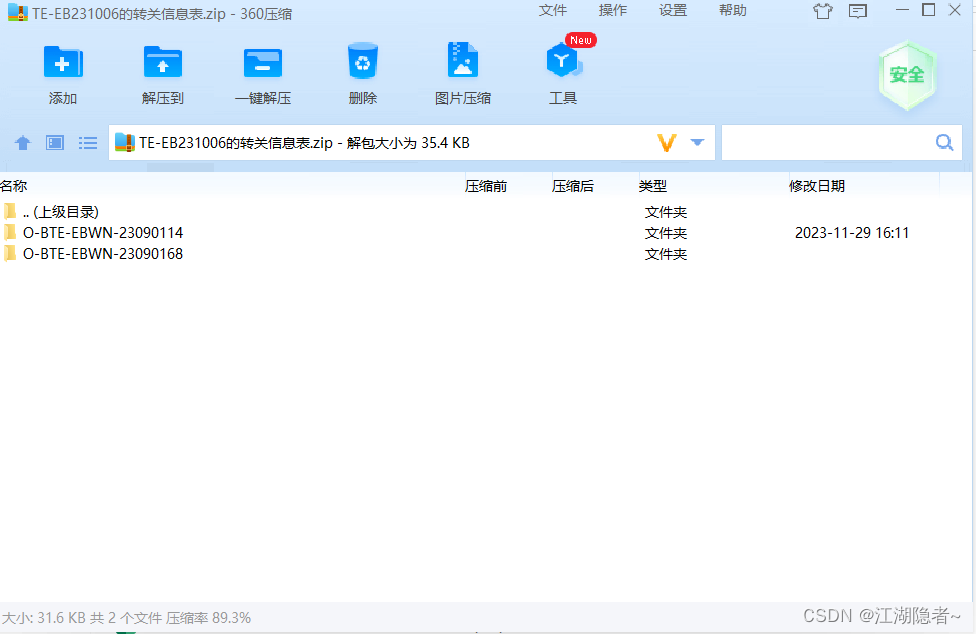Viewport: 976px width, 634px height.
Task: Sort by the 压缩后 column header
Action: coord(573,186)
